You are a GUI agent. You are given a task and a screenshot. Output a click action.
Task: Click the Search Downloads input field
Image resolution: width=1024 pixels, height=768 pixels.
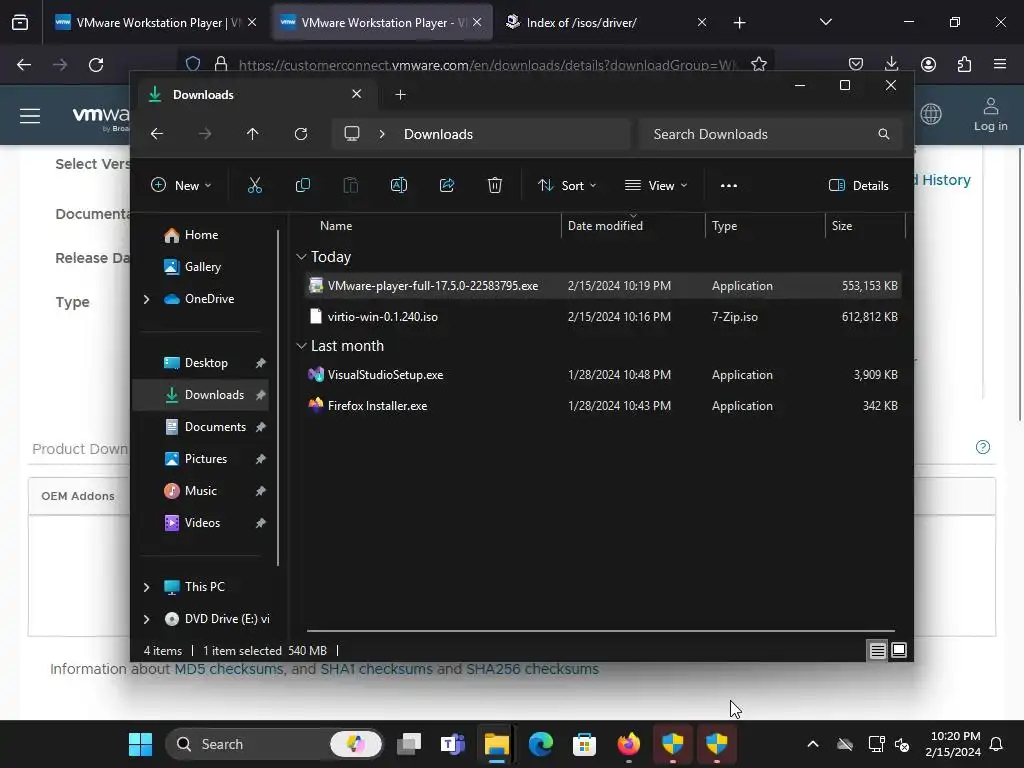[771, 134]
